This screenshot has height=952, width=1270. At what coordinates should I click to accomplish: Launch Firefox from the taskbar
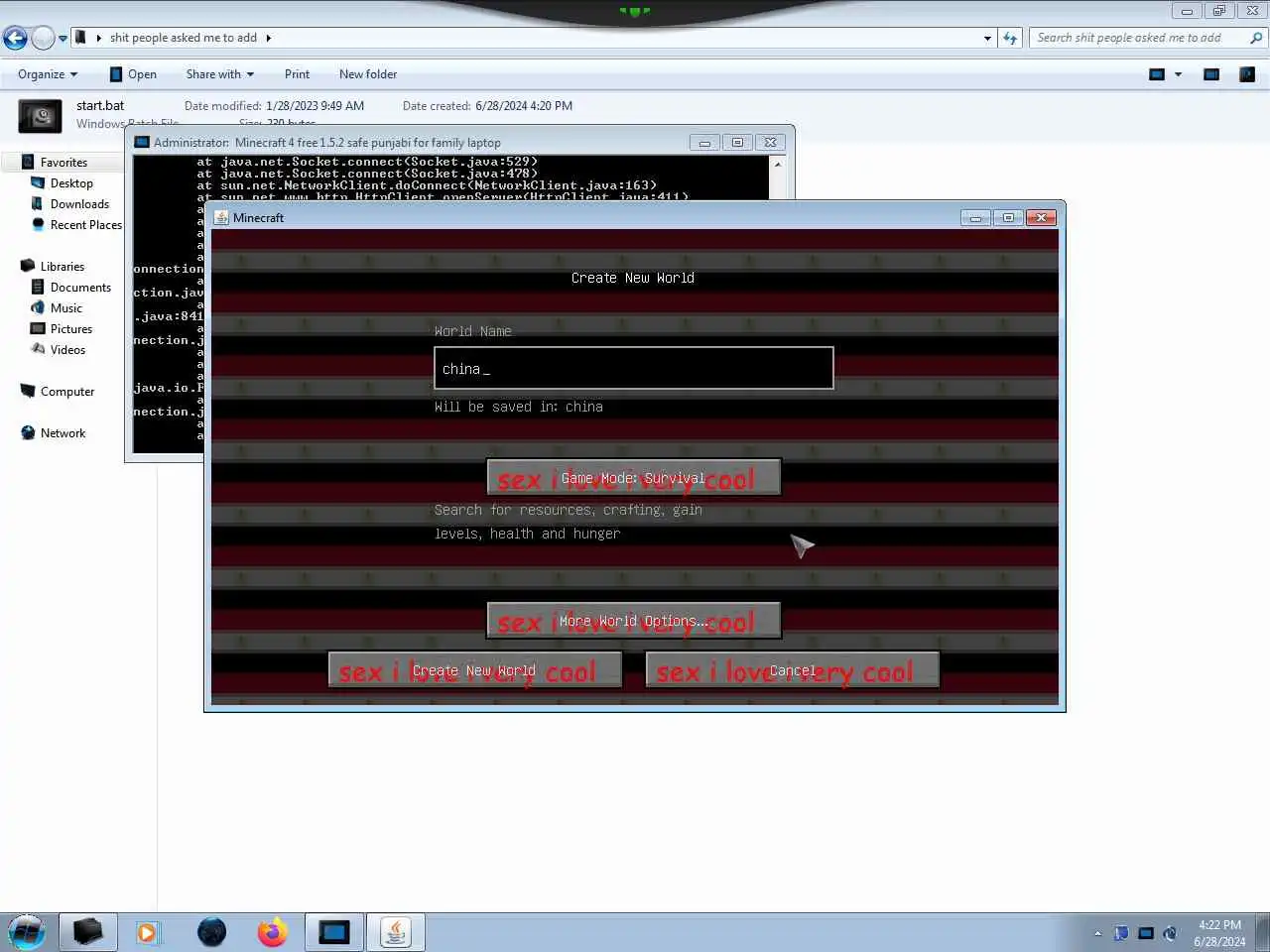(x=272, y=932)
